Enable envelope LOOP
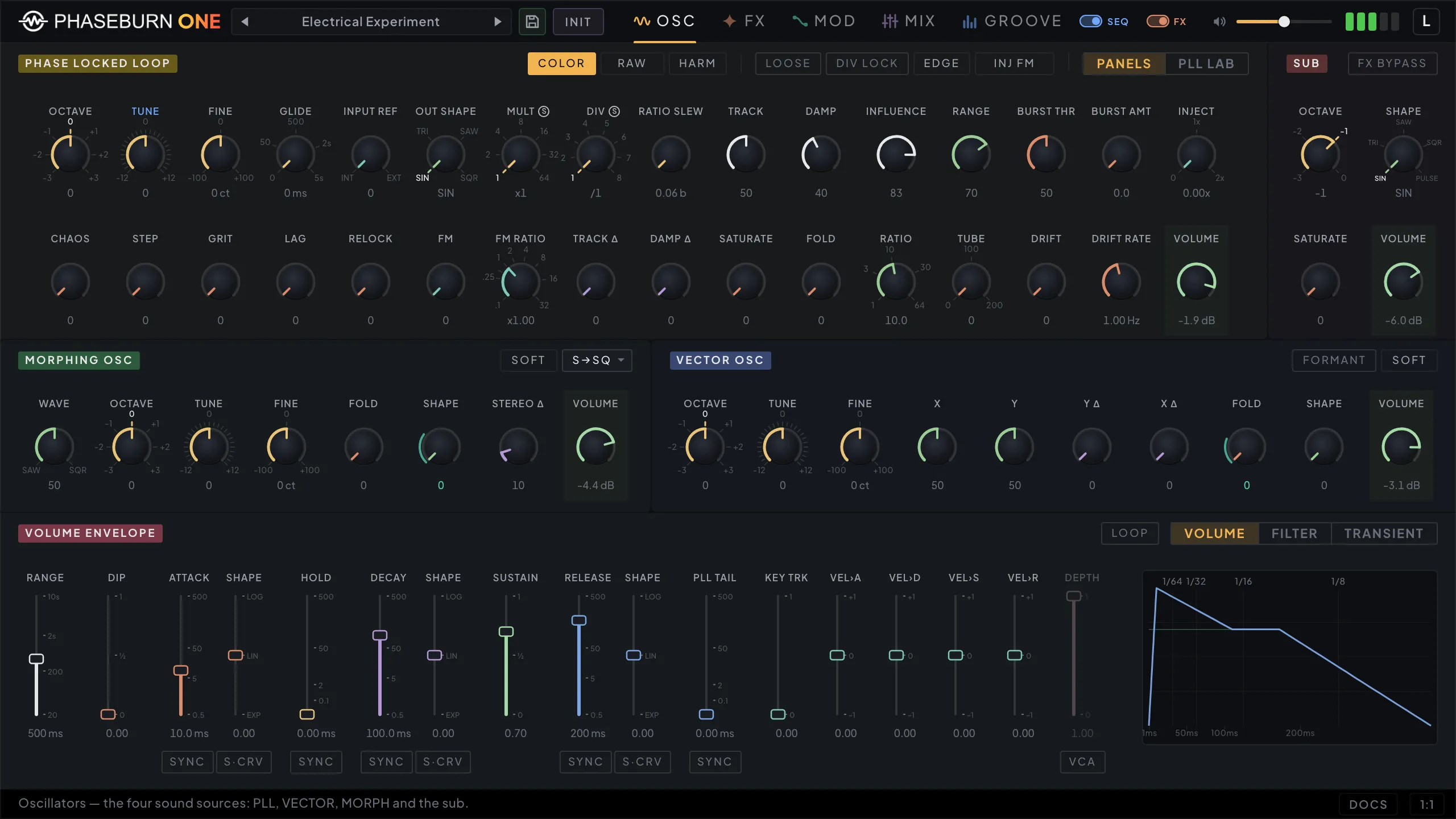Image resolution: width=1456 pixels, height=819 pixels. tap(1130, 533)
